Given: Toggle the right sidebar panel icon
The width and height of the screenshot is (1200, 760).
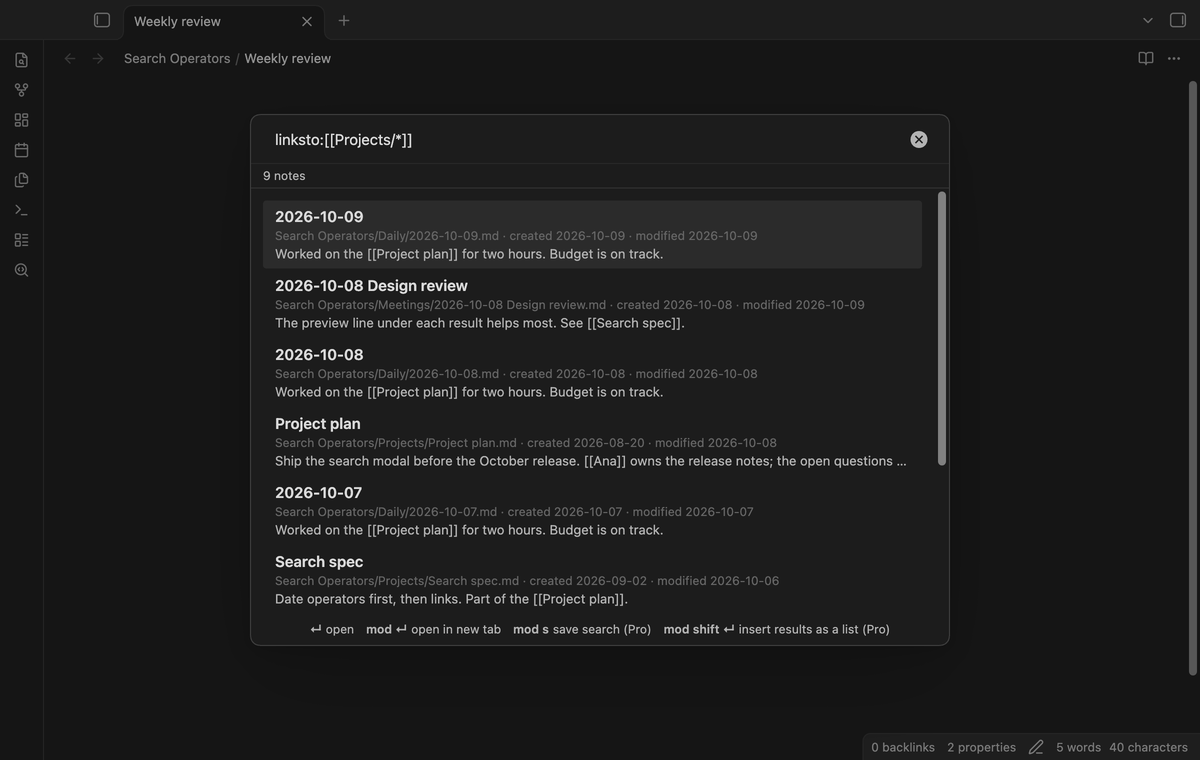Looking at the screenshot, I should pyautogui.click(x=1178, y=20).
